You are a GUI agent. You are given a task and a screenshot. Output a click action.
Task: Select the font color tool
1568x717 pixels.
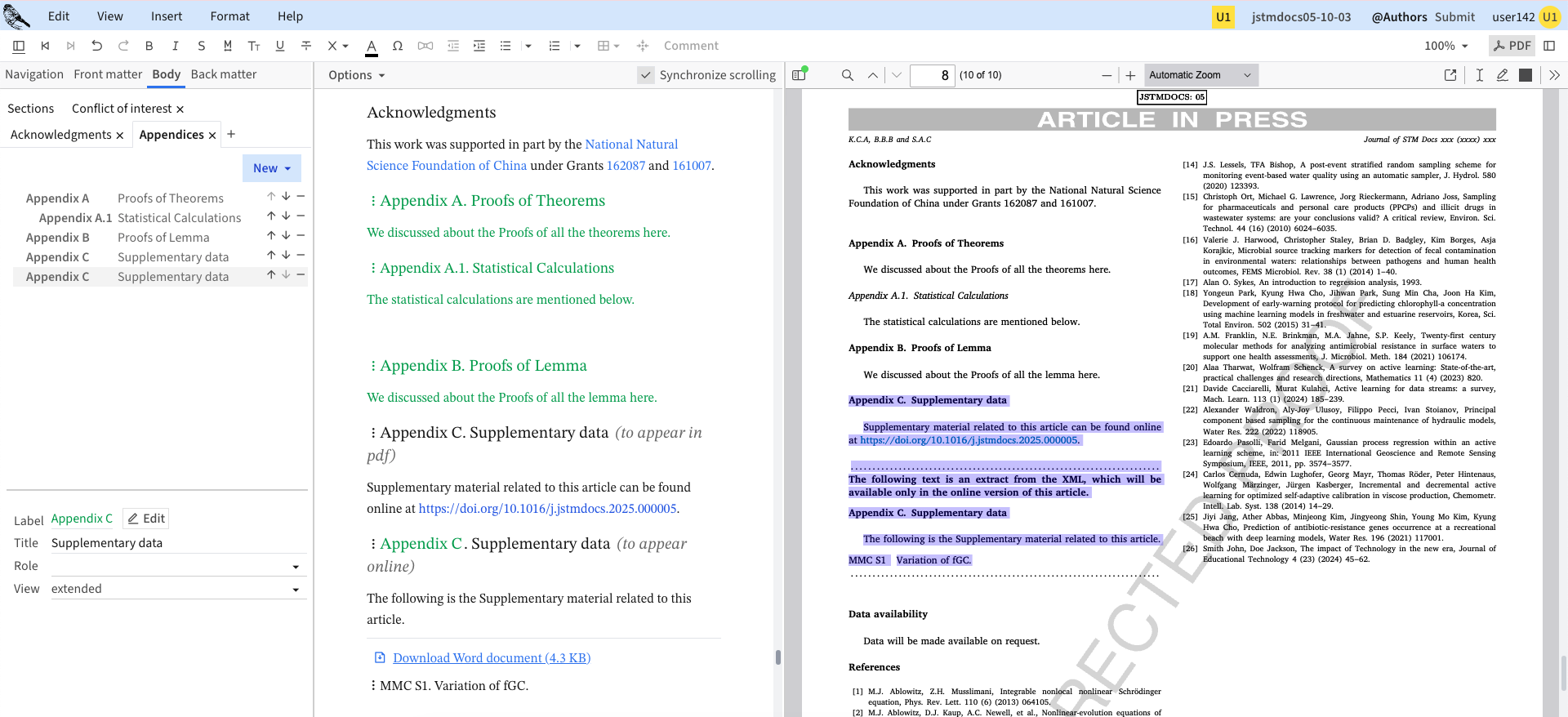coord(372,46)
